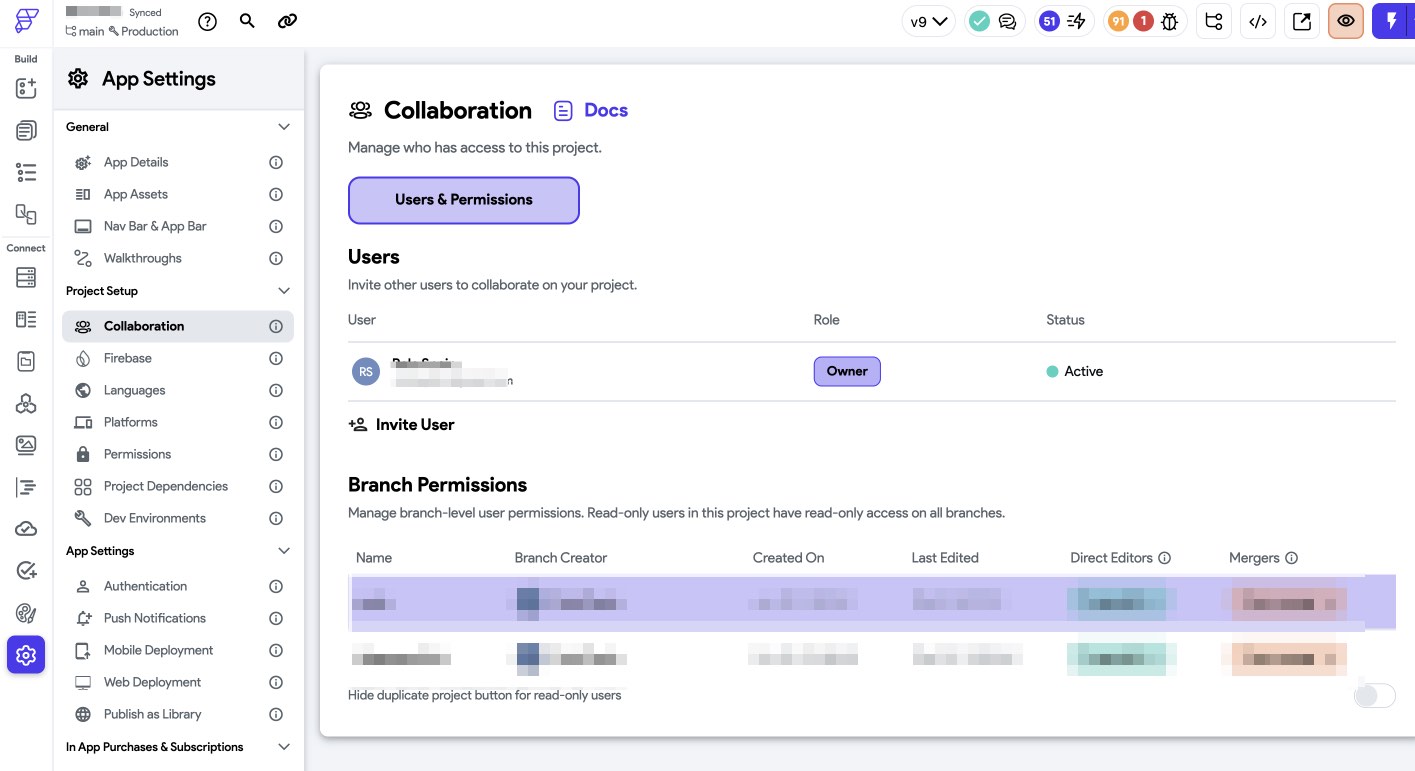
Task: Open the Firebase settings item
Action: point(128,358)
